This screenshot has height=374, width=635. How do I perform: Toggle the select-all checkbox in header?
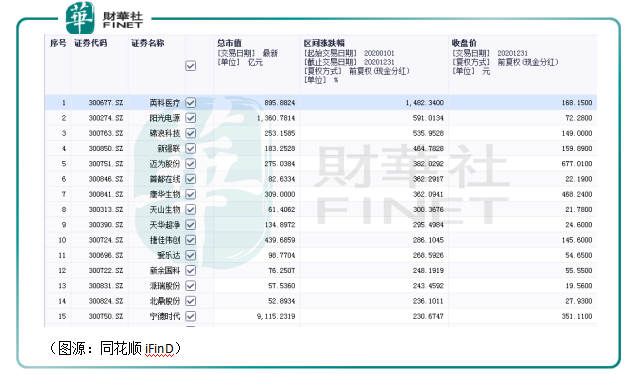pos(190,66)
